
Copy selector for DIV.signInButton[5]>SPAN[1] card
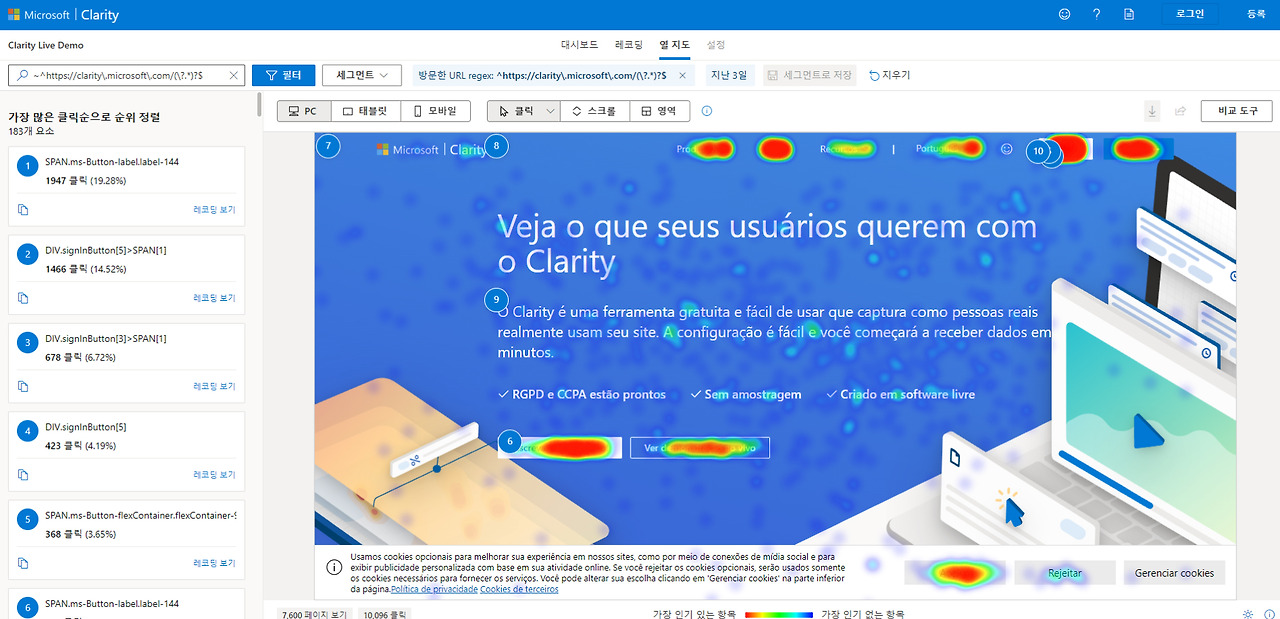point(23,297)
